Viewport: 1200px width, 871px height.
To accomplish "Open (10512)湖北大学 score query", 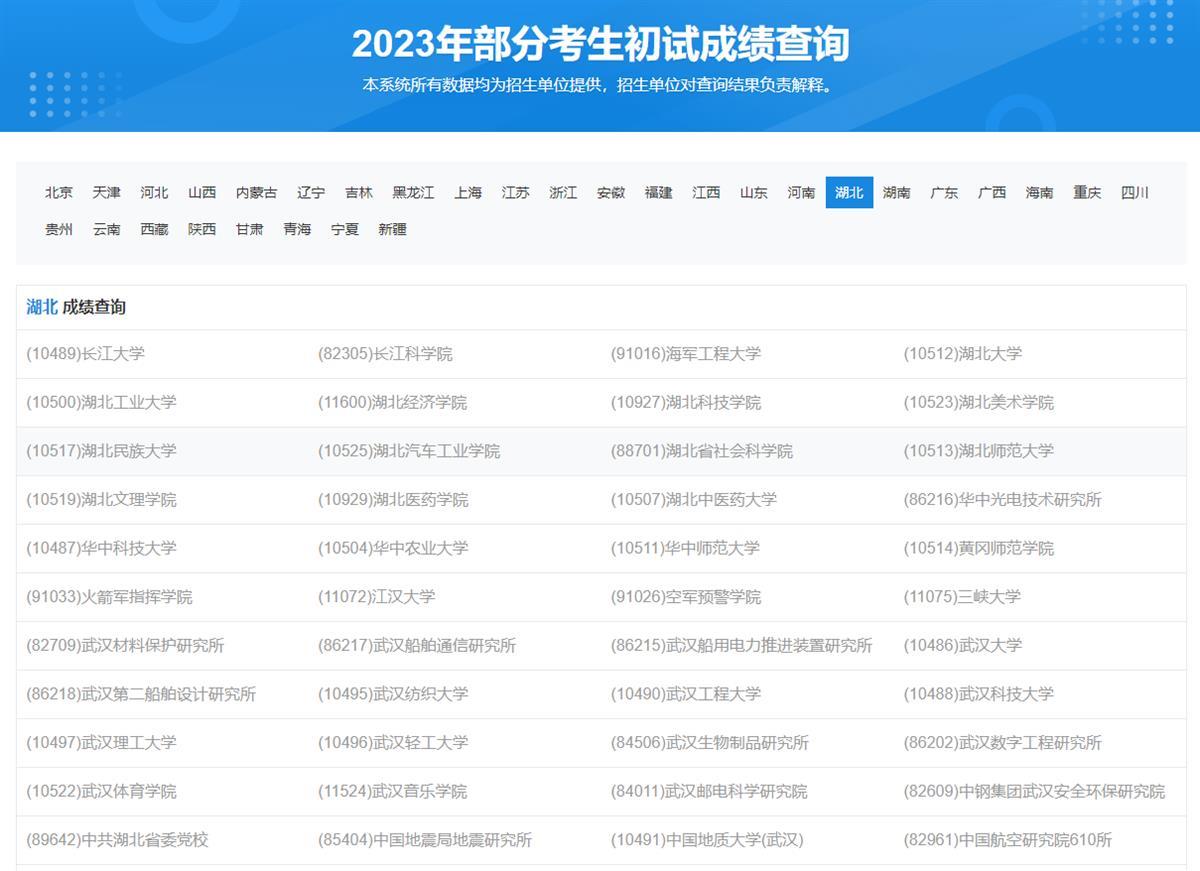I will tap(963, 354).
